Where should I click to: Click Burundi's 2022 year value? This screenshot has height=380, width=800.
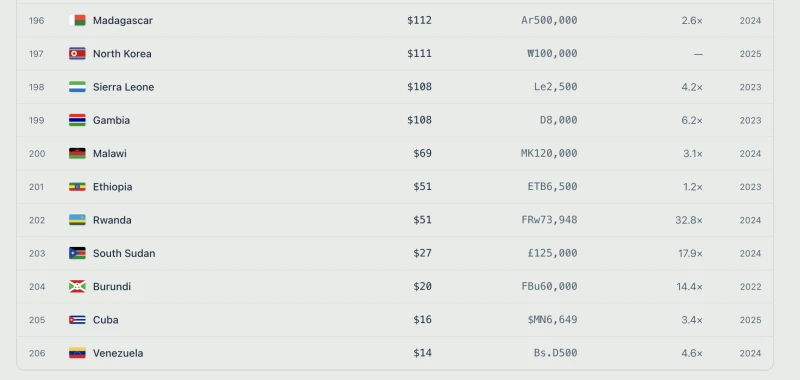751,287
